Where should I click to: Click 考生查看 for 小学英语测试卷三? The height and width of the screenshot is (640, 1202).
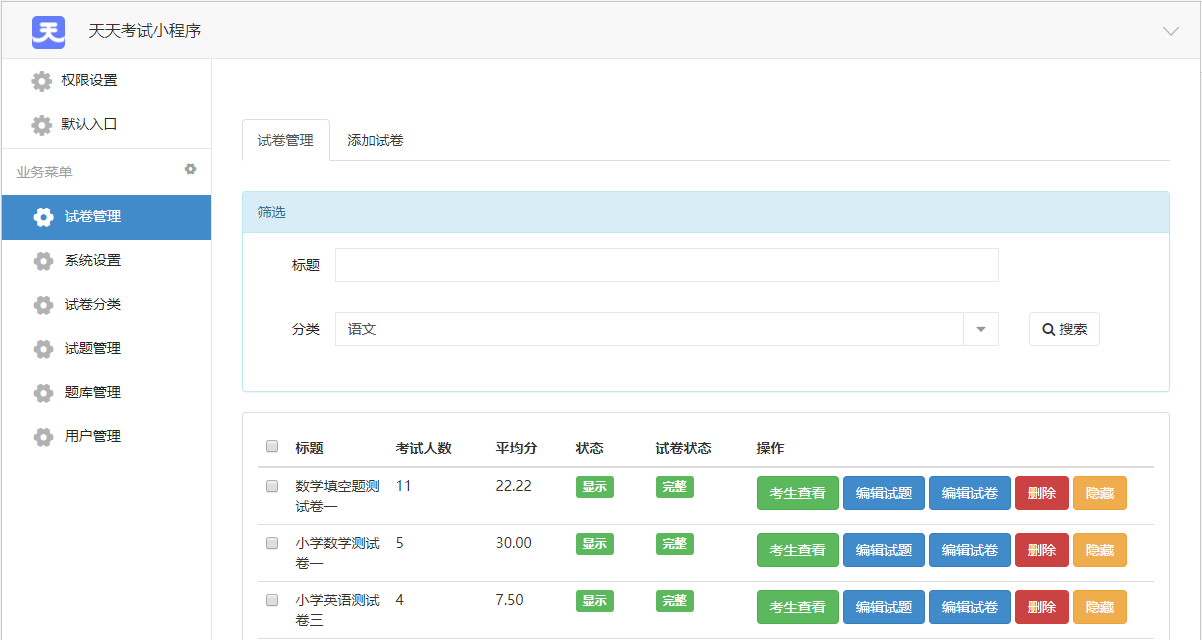tap(798, 607)
